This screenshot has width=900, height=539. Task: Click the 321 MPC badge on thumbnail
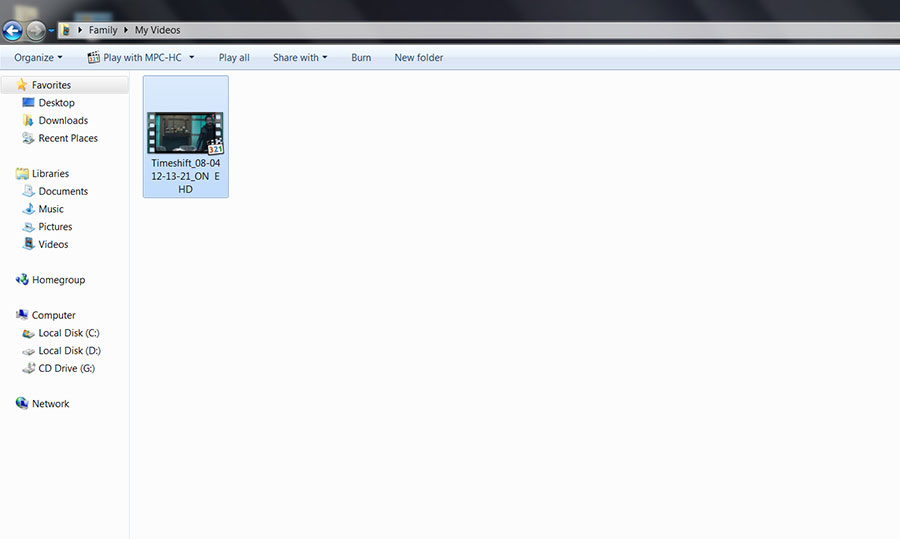tap(215, 147)
